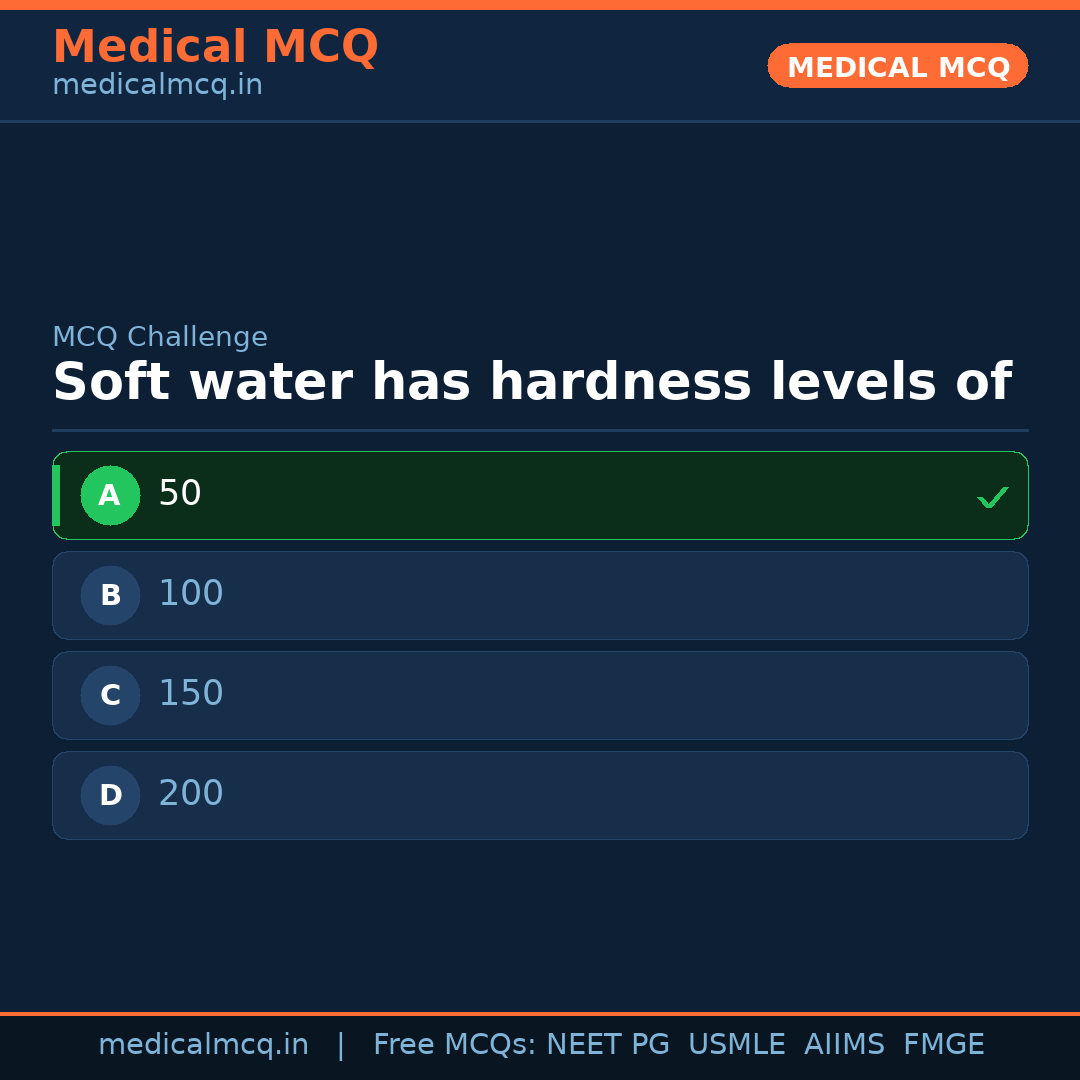Click the orange MEDICAL MCQ badge
This screenshot has height=1080, width=1080.
898,66
